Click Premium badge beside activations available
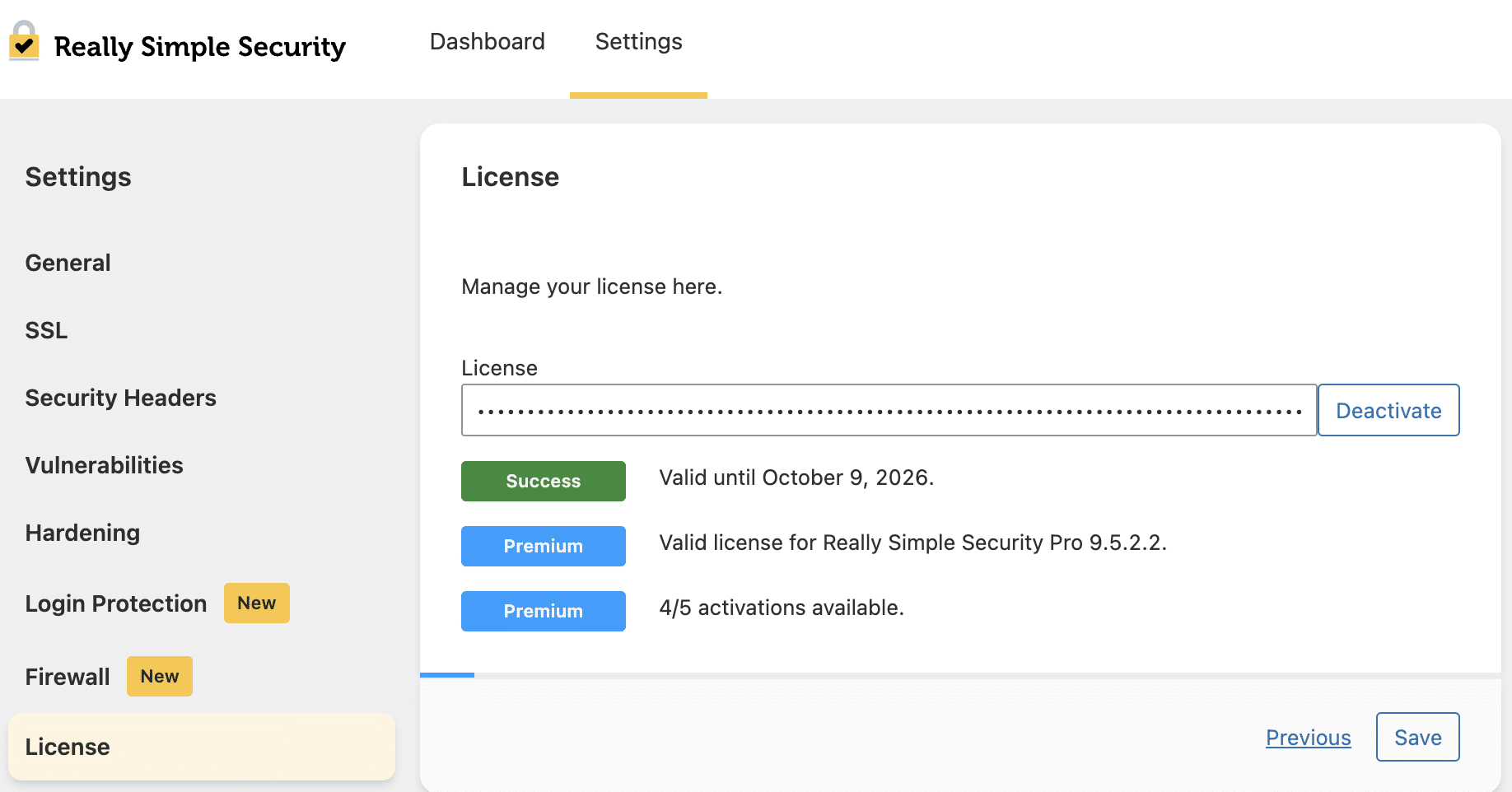This screenshot has height=792, width=1512. (x=543, y=611)
